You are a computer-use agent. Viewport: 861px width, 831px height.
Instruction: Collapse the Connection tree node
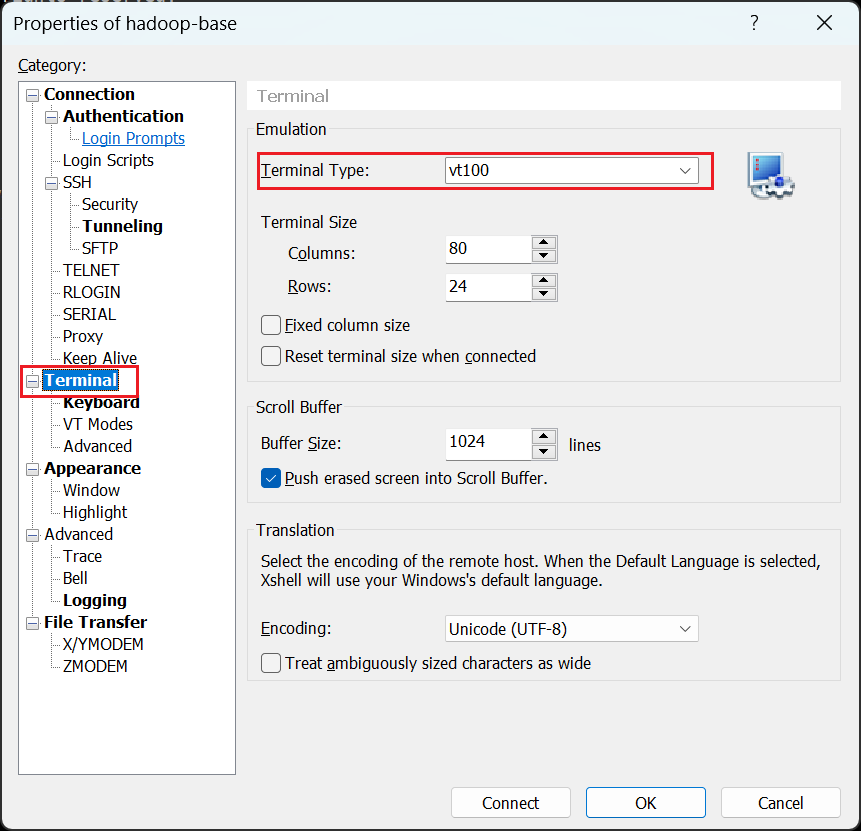tap(33, 95)
